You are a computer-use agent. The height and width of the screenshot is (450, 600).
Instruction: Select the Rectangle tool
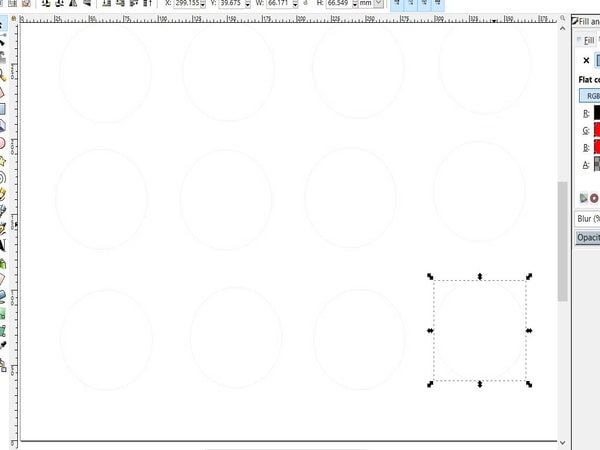(2, 109)
